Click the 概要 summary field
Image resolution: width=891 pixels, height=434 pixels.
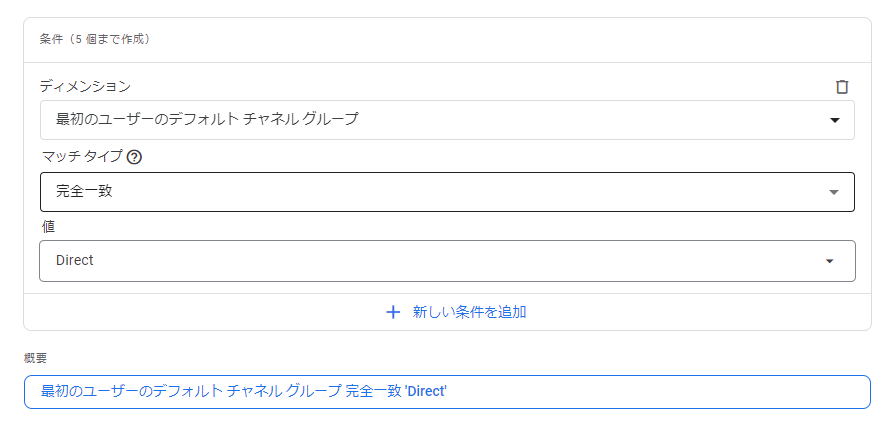click(447, 392)
